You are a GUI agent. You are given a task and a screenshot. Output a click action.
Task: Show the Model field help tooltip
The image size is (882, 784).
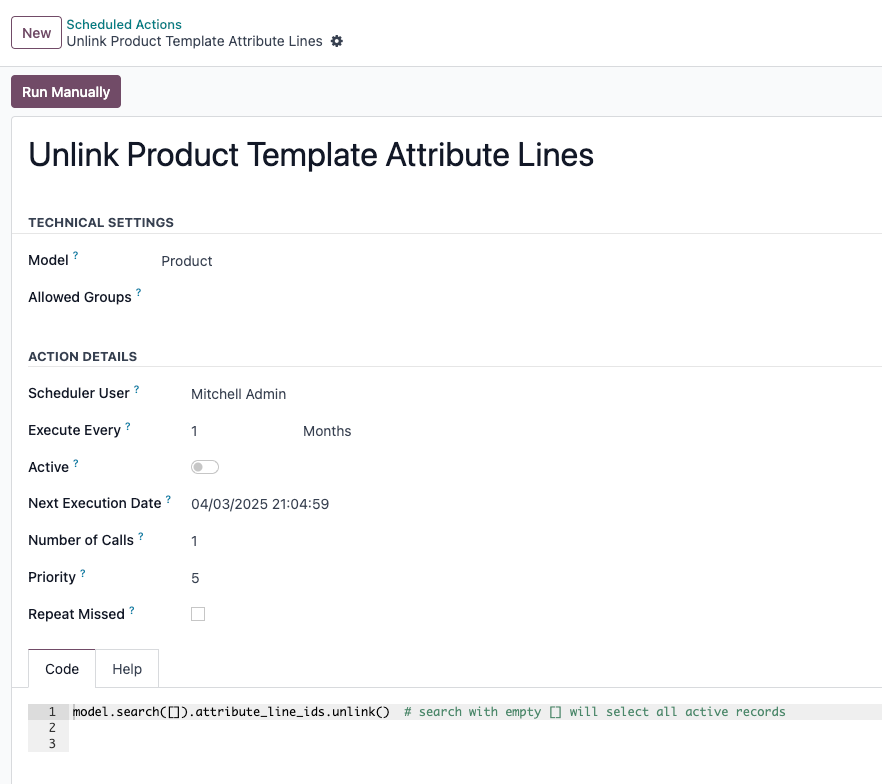point(75,255)
